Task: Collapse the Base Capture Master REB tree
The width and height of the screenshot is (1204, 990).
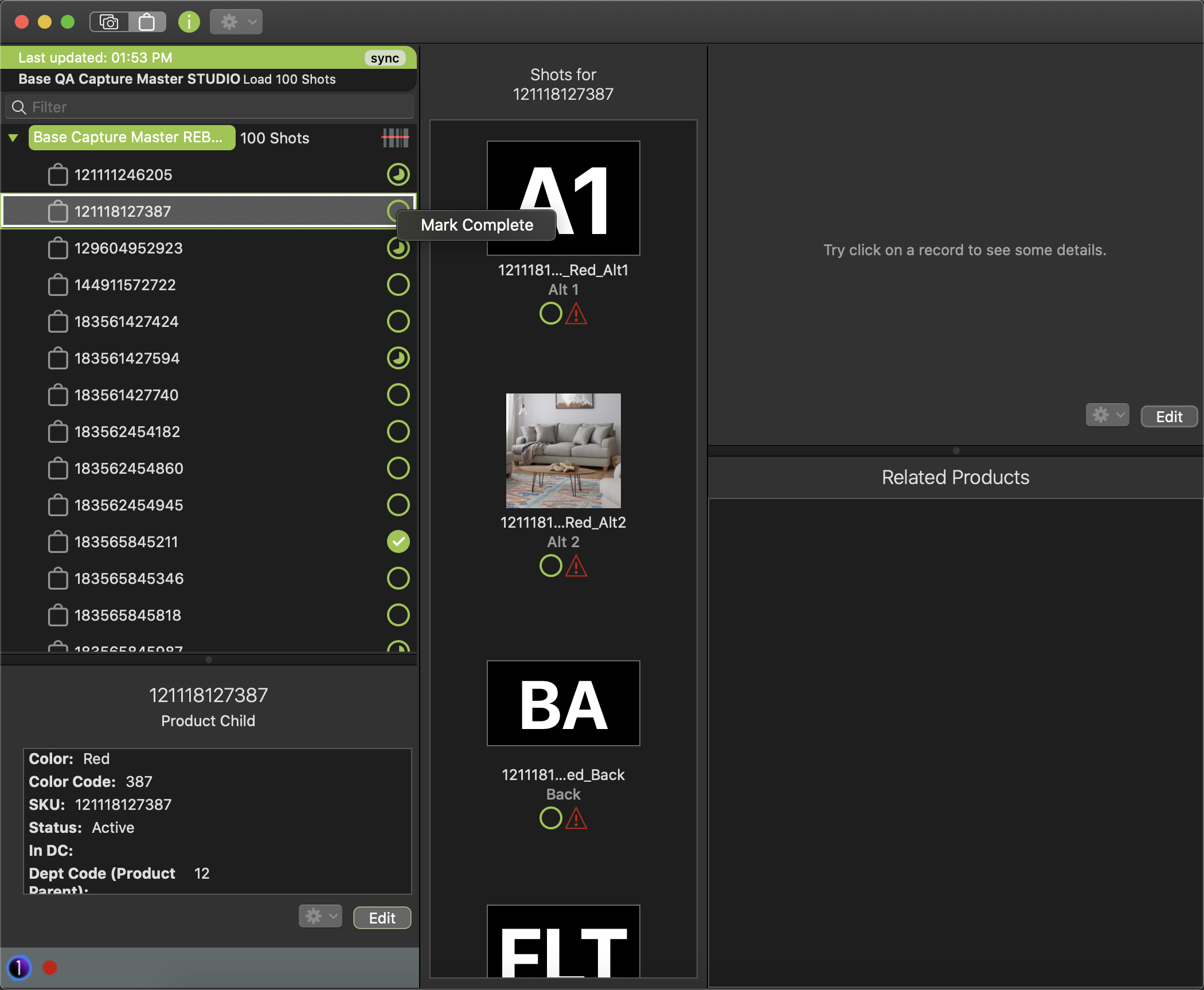Action: [x=13, y=138]
